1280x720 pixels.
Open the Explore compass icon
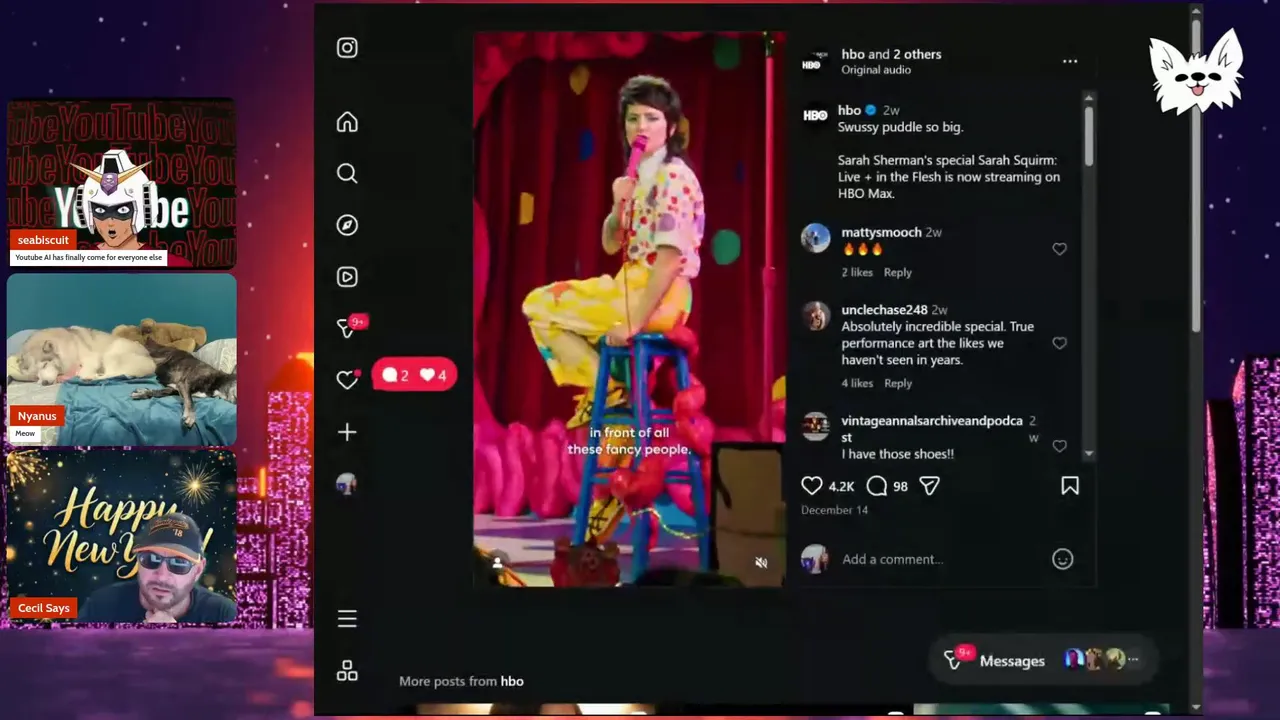(347, 225)
